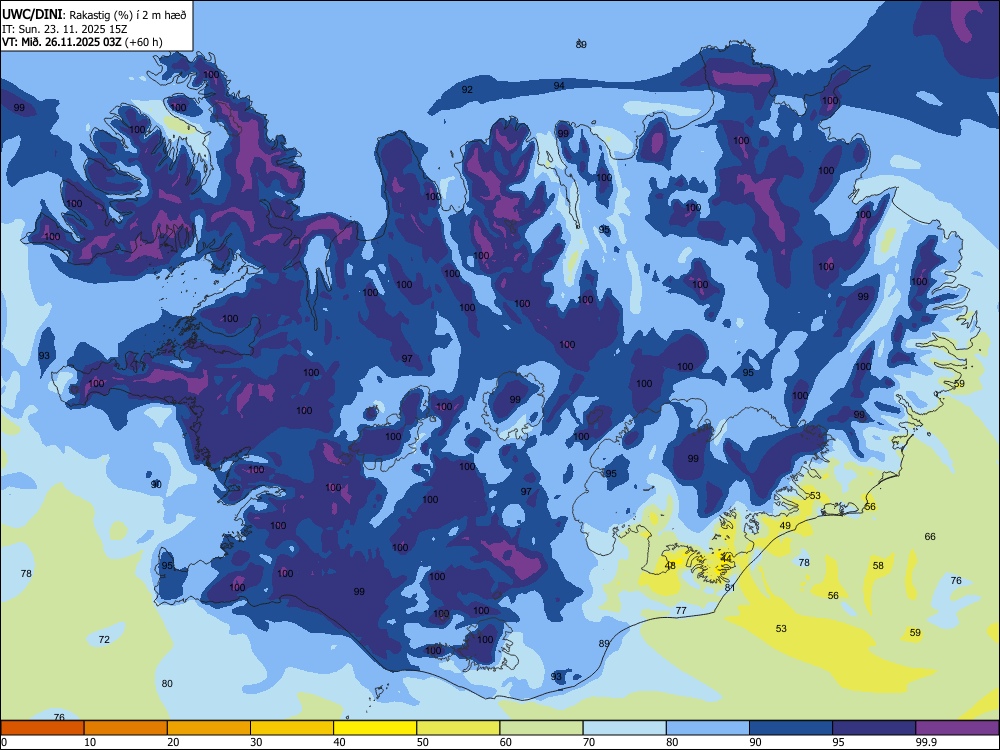The image size is (1000, 750).
Task: Click the map value '48' in the southeast
Action: (670, 566)
